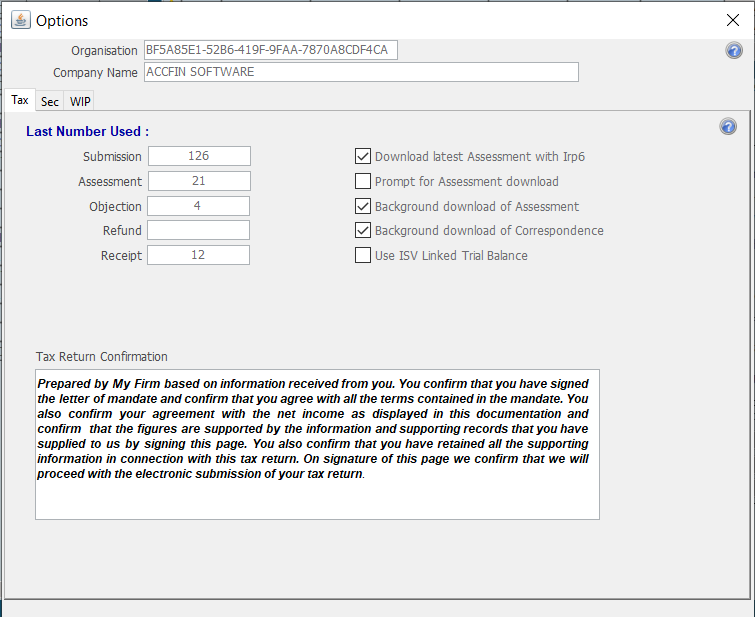Enable Use ISV Linked Trial Balance
Viewport: 755px width, 617px height.
coord(364,255)
